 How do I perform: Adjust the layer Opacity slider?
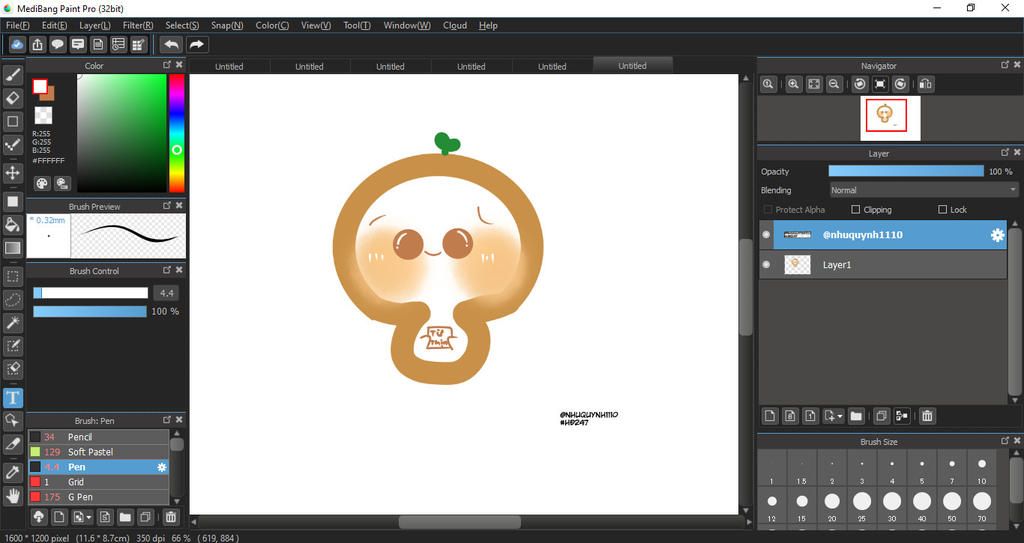point(906,171)
